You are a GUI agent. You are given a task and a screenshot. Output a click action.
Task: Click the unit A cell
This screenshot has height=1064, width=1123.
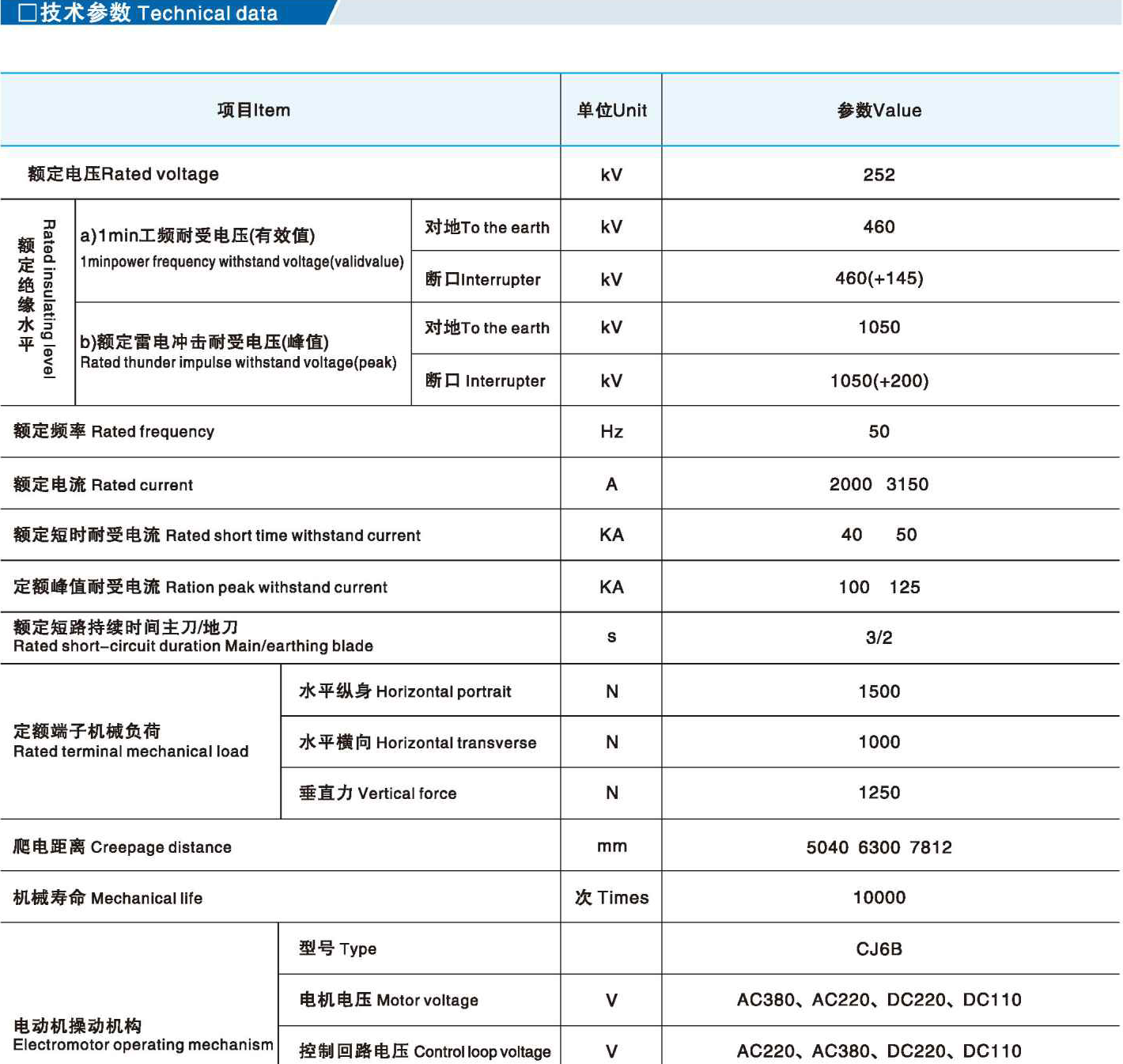tap(611, 484)
